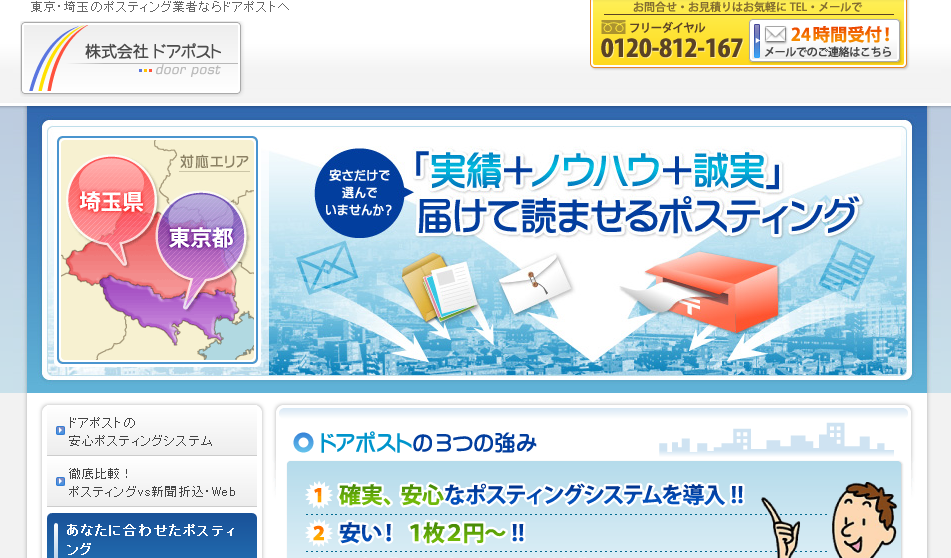Click the 株式会社ドアポスト door post logo
The width and height of the screenshot is (951, 558).
click(131, 58)
